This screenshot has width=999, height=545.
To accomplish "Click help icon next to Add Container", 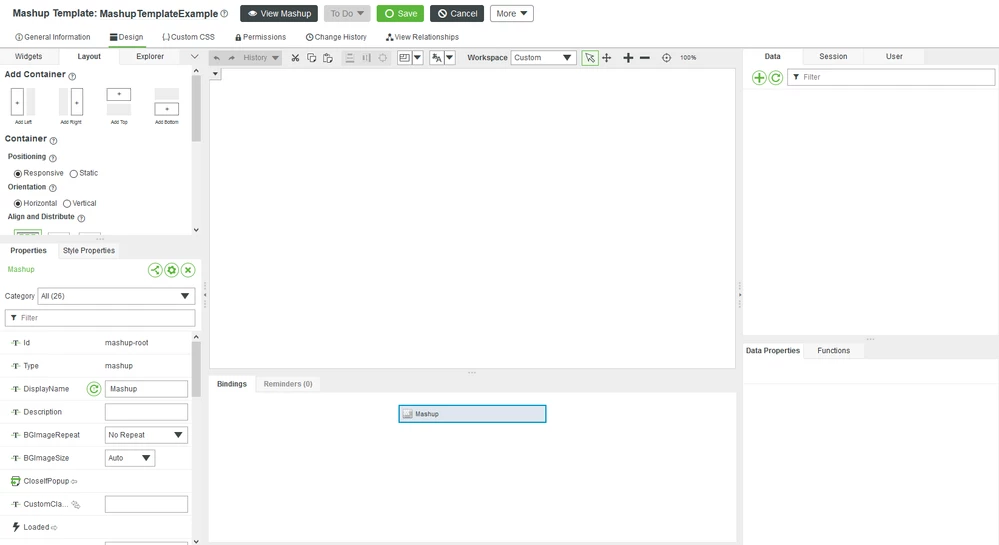I will pyautogui.click(x=72, y=76).
